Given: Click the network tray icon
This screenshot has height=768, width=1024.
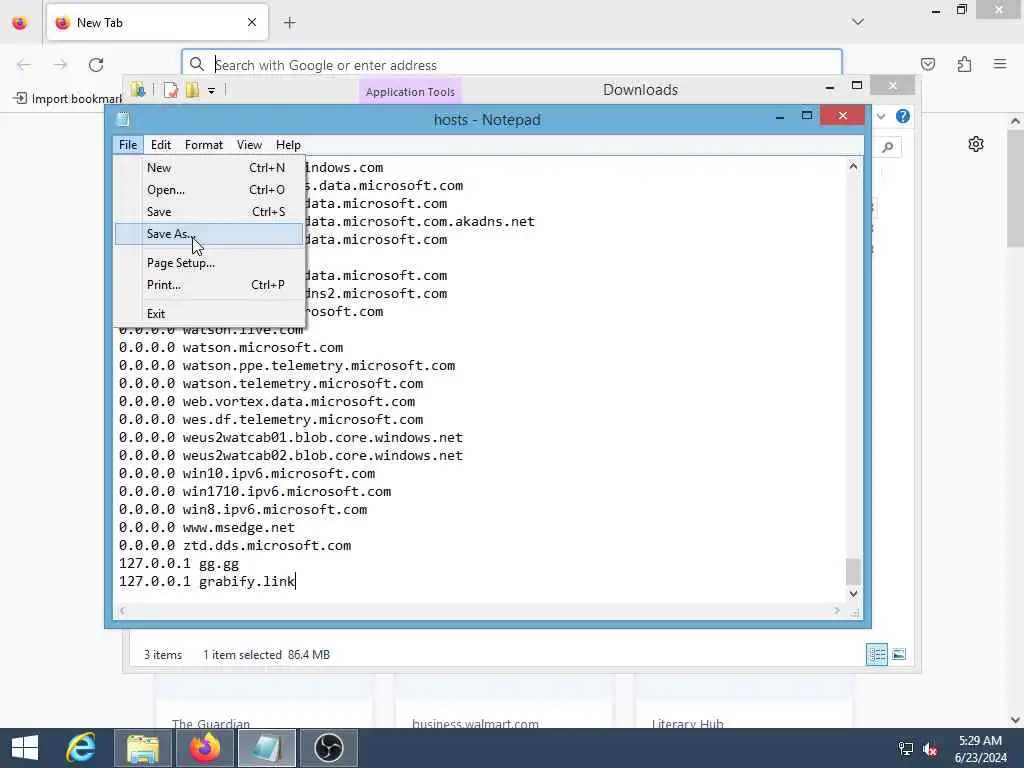Looking at the screenshot, I should coord(906,748).
